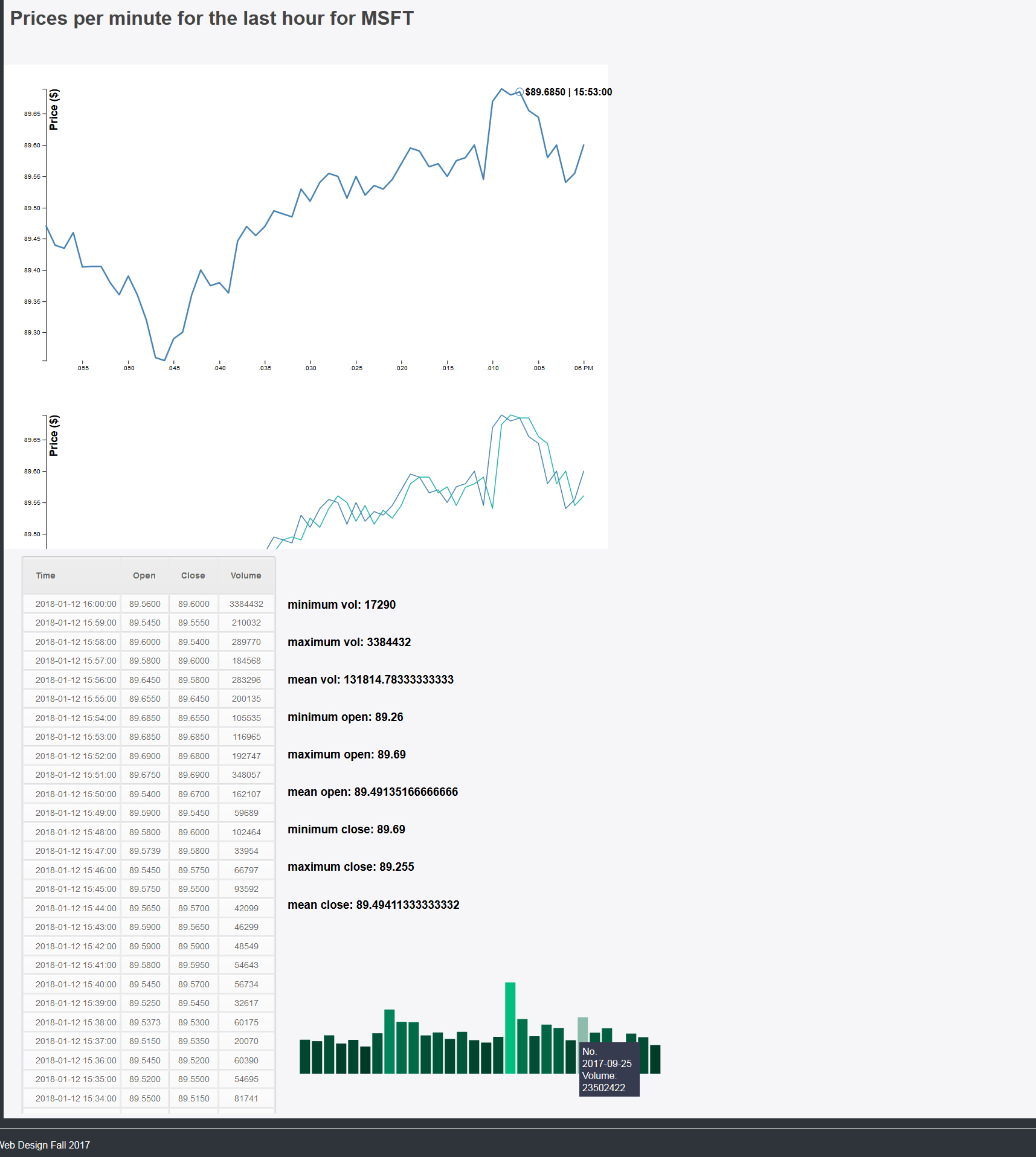The image size is (1036, 1157).
Task: Click the Open value 89.5739
Action: pyautogui.click(x=145, y=851)
